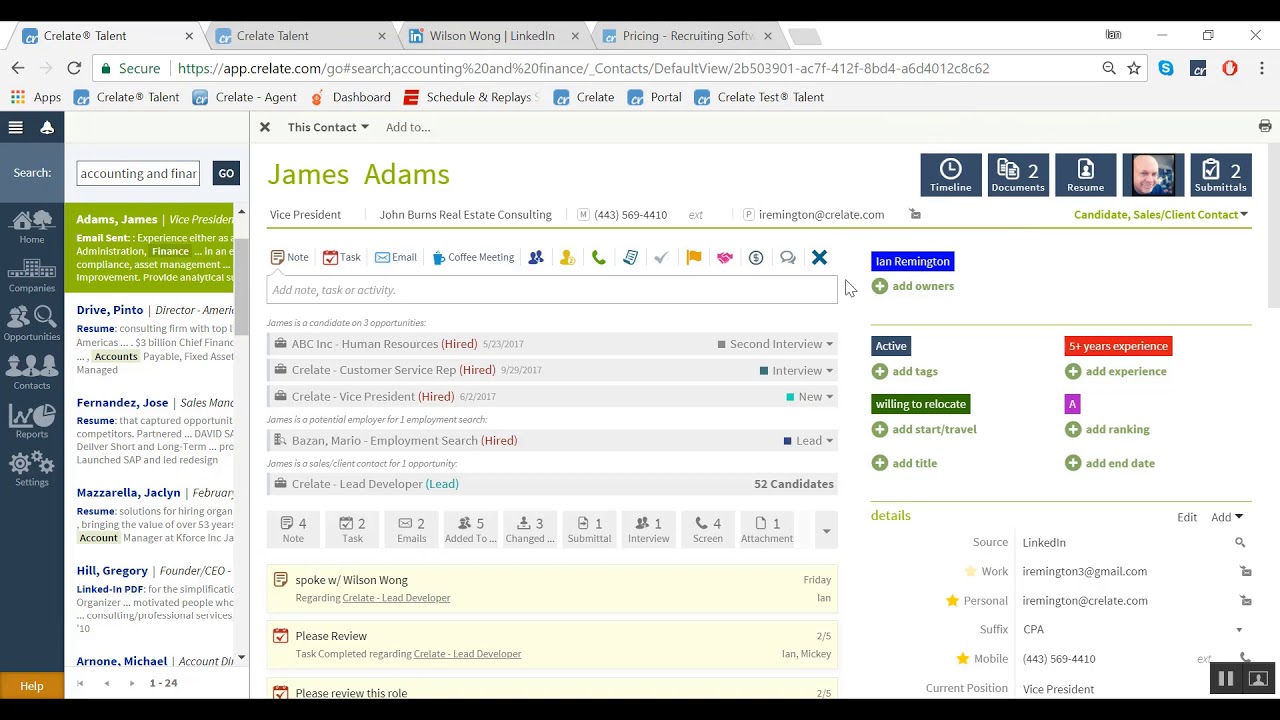Viewport: 1280px width, 720px height.
Task: Open the details Add dropdown
Action: (1227, 517)
